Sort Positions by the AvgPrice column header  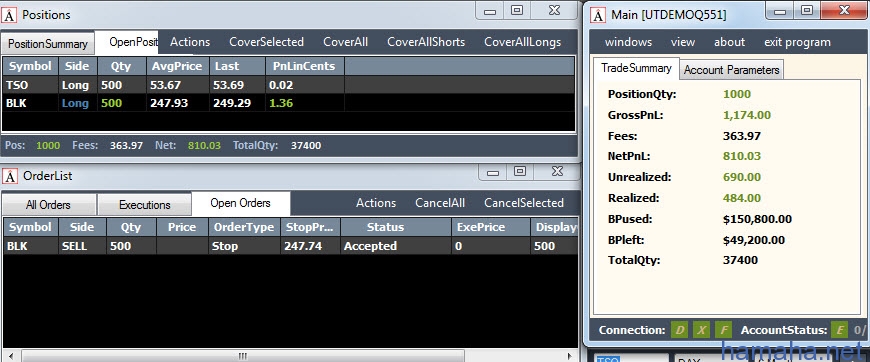pyautogui.click(x=178, y=66)
